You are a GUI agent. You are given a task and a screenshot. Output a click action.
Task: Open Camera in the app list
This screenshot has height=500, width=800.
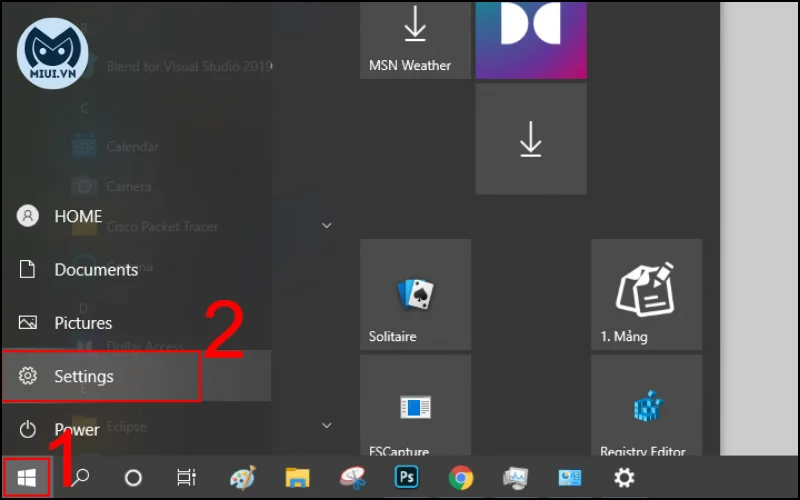(x=129, y=187)
